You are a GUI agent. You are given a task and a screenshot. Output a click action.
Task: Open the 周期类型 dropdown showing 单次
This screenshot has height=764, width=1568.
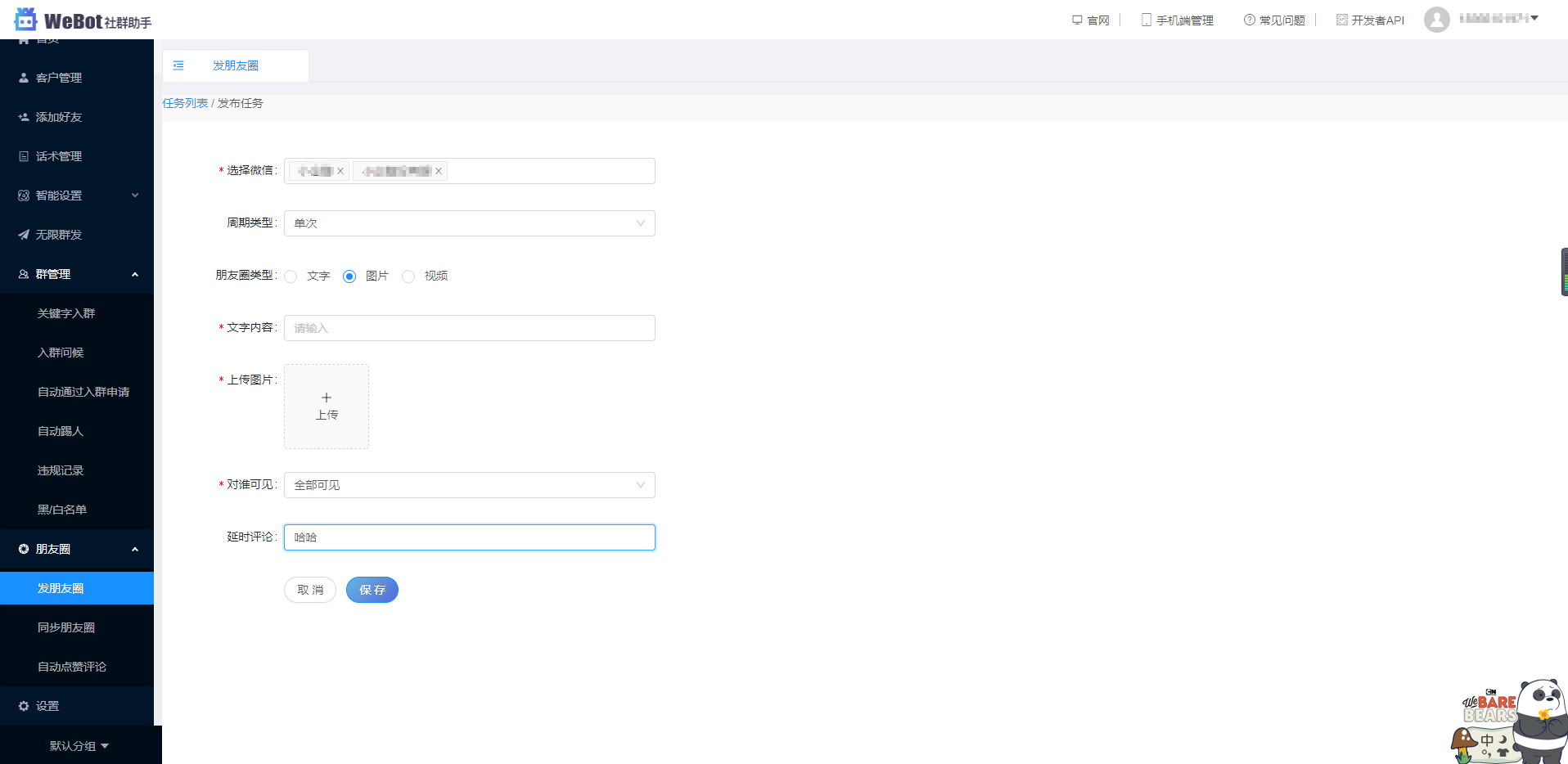[470, 223]
